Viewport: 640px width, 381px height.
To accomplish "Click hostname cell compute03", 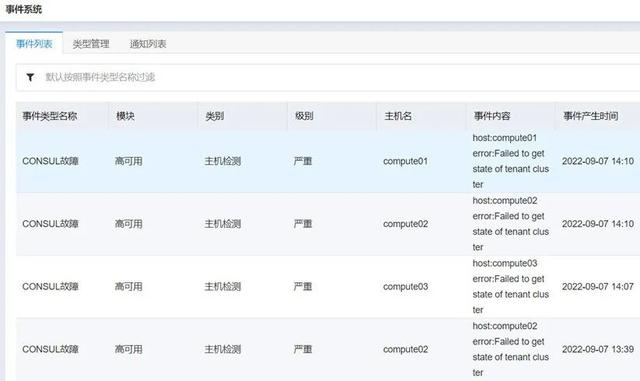I will tap(405, 287).
